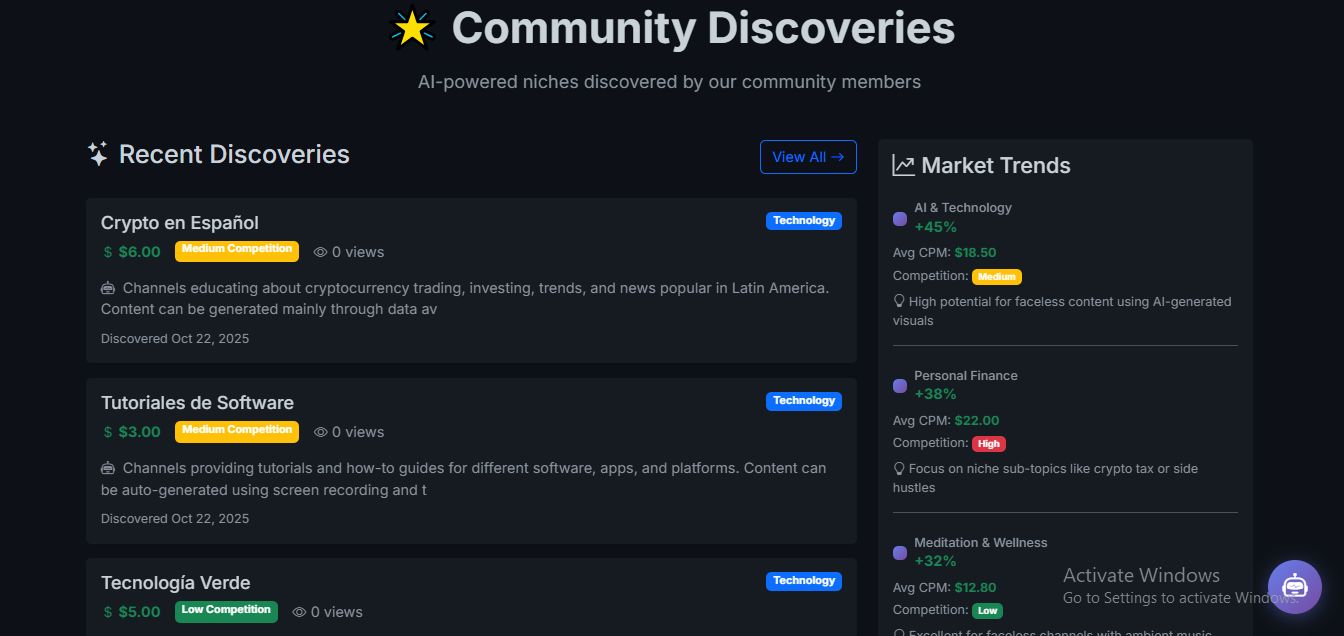The height and width of the screenshot is (636, 1344).
Task: Click the $3.00 price on Tutoriales de Software
Action: click(139, 432)
